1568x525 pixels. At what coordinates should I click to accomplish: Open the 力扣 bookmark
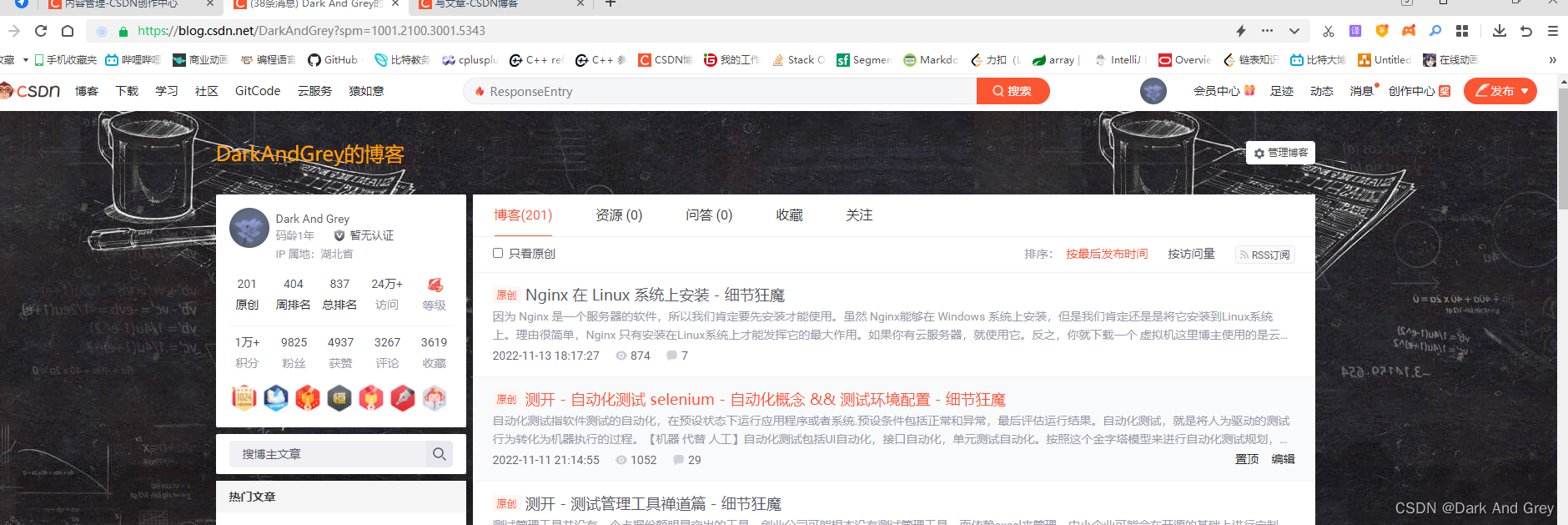pyautogui.click(x=995, y=60)
